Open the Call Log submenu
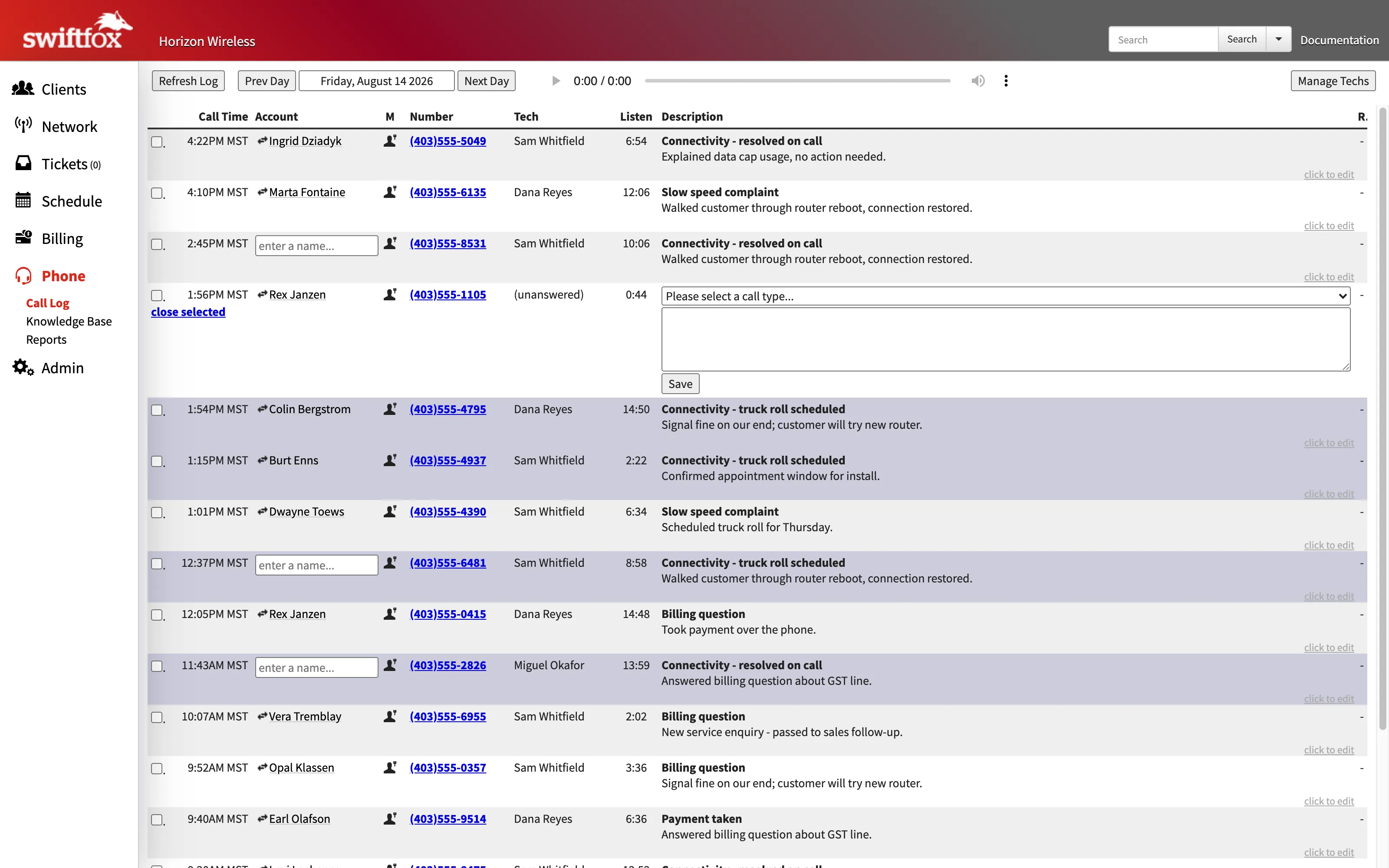This screenshot has height=868, width=1389. [x=48, y=302]
